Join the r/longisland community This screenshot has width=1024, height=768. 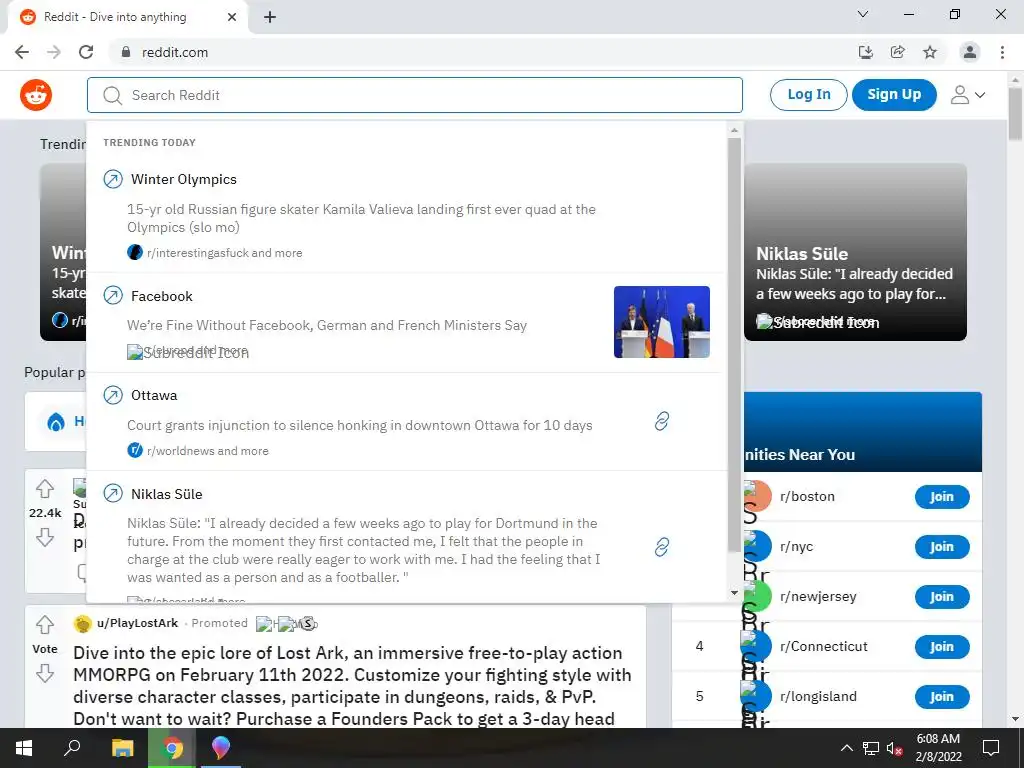[942, 697]
